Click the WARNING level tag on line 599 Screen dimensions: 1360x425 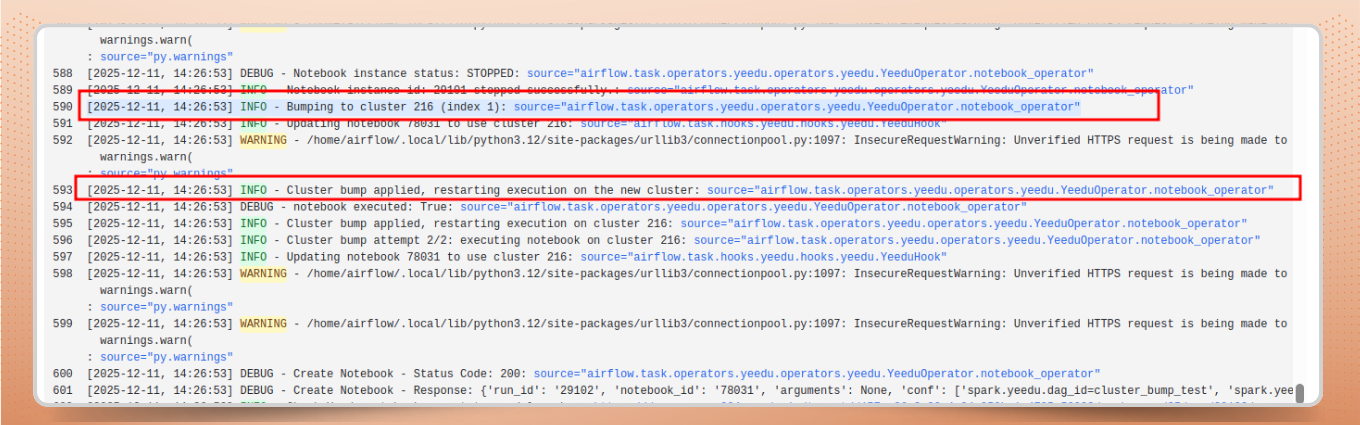pyautogui.click(x=263, y=324)
